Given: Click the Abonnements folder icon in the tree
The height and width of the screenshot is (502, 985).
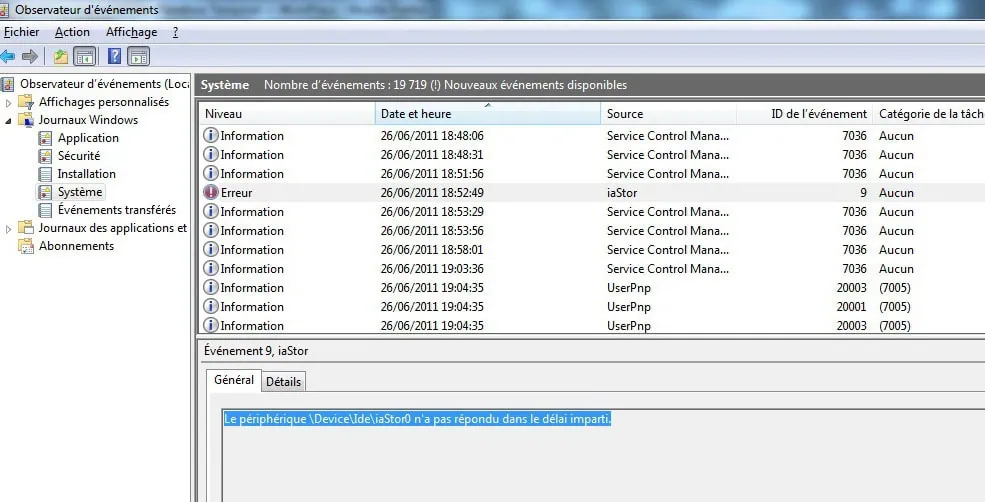Looking at the screenshot, I should click(x=26, y=246).
